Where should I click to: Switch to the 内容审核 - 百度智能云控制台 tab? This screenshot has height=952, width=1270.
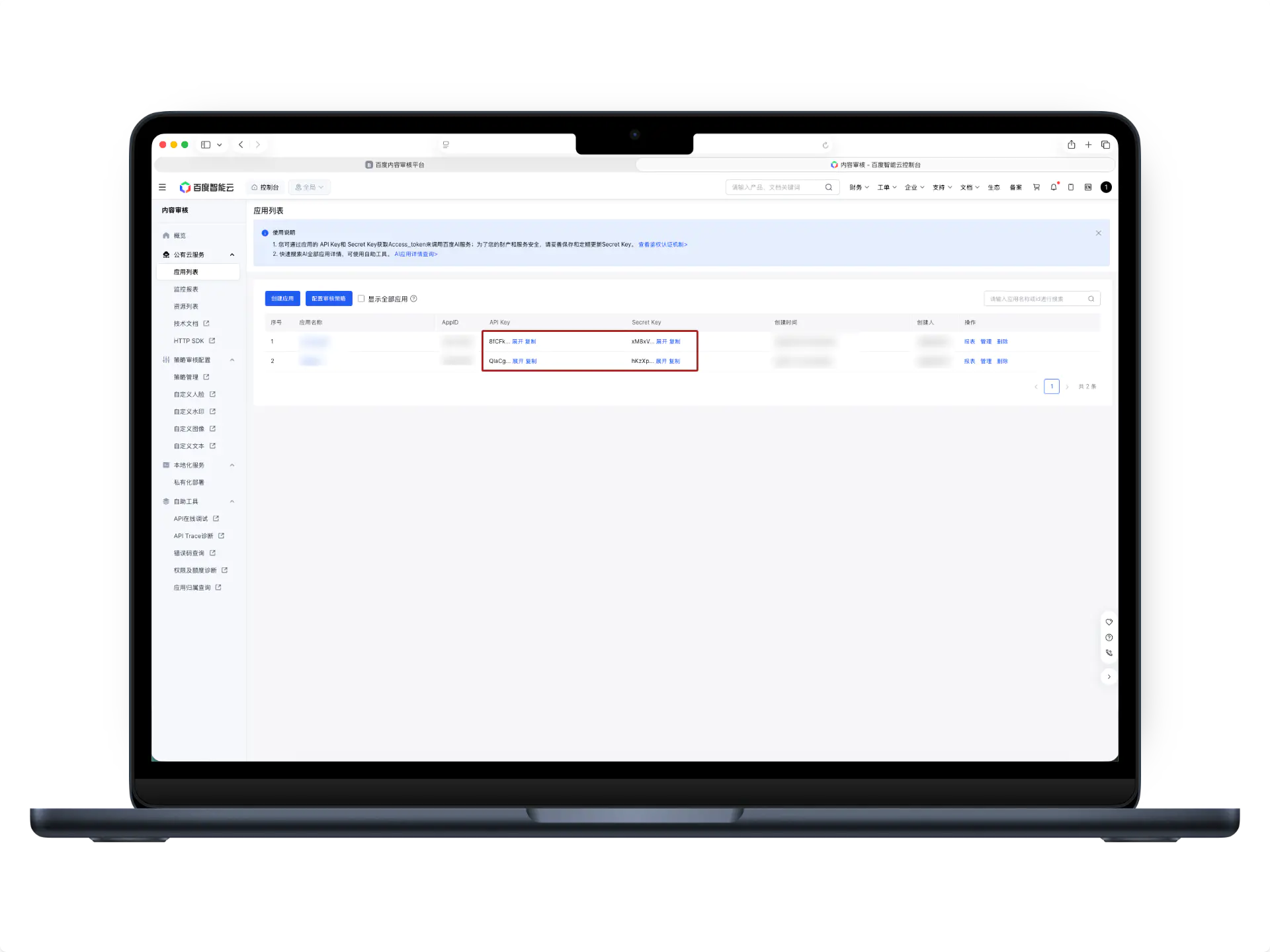[x=875, y=165]
